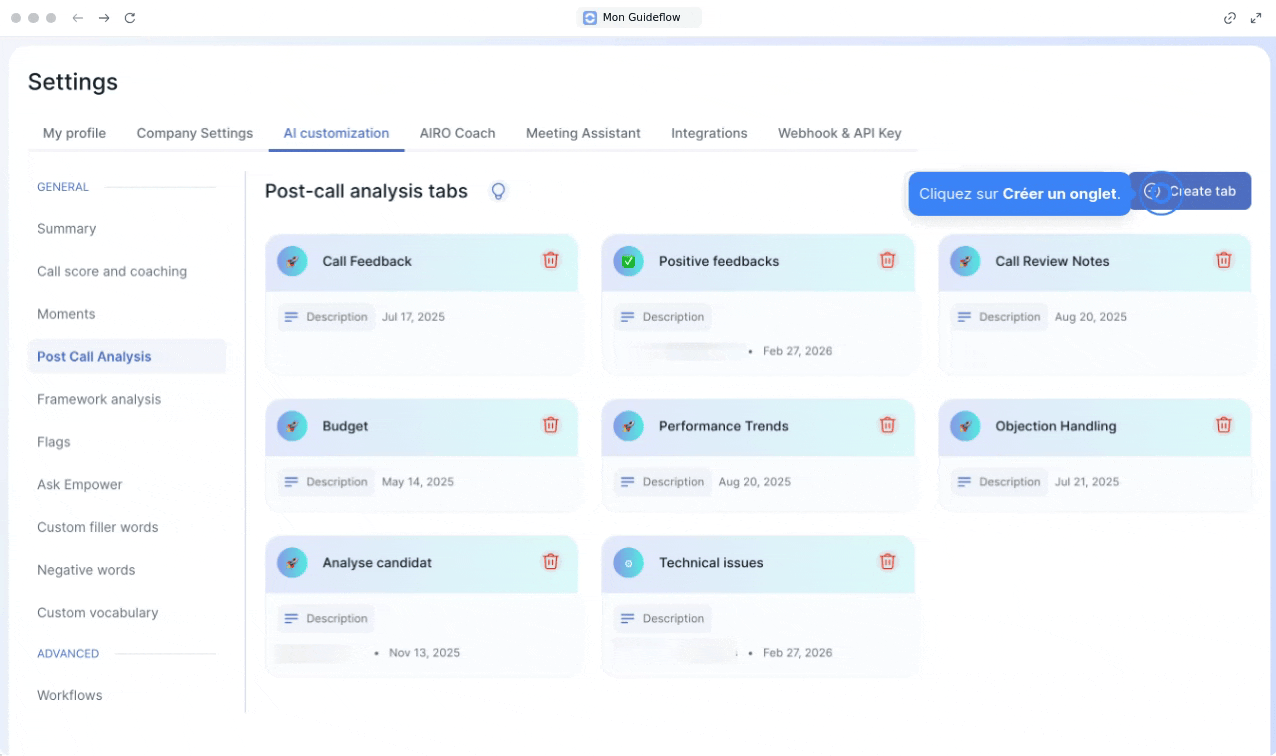Click the browser reload icon
Viewport: 1276px width, 756px height.
130,18
